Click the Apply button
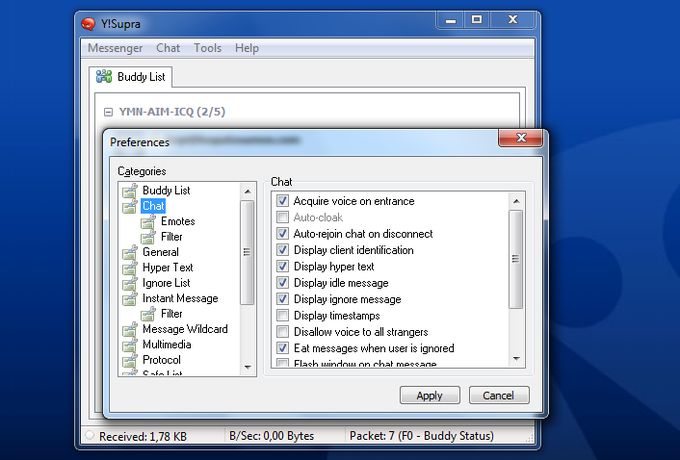Viewport: 680px width, 460px height. 429,395
